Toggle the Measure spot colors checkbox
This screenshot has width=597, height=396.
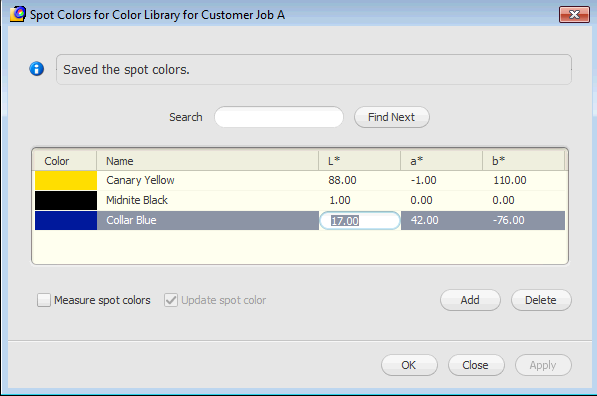click(44, 300)
